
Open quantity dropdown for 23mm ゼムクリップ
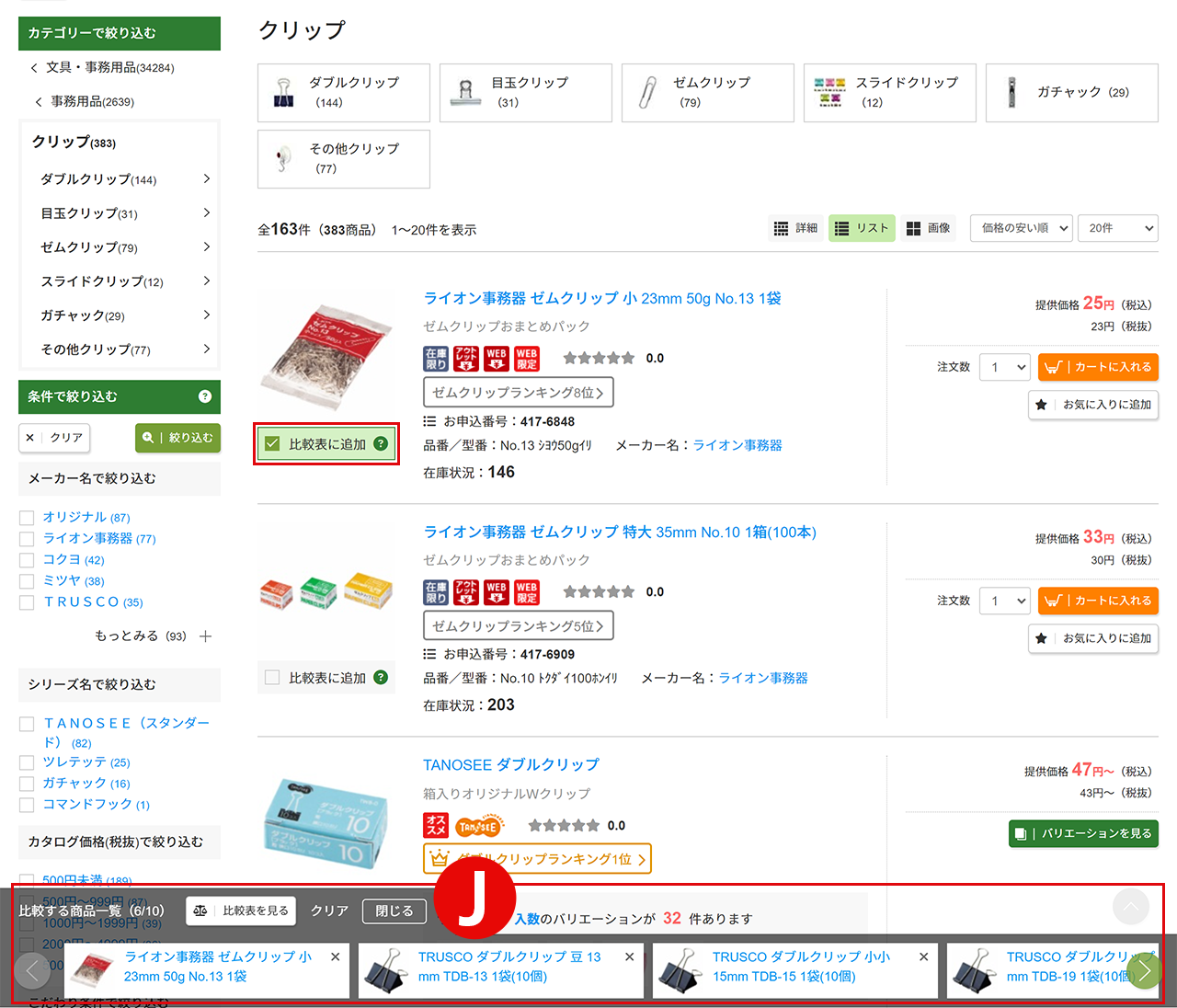click(x=1005, y=367)
